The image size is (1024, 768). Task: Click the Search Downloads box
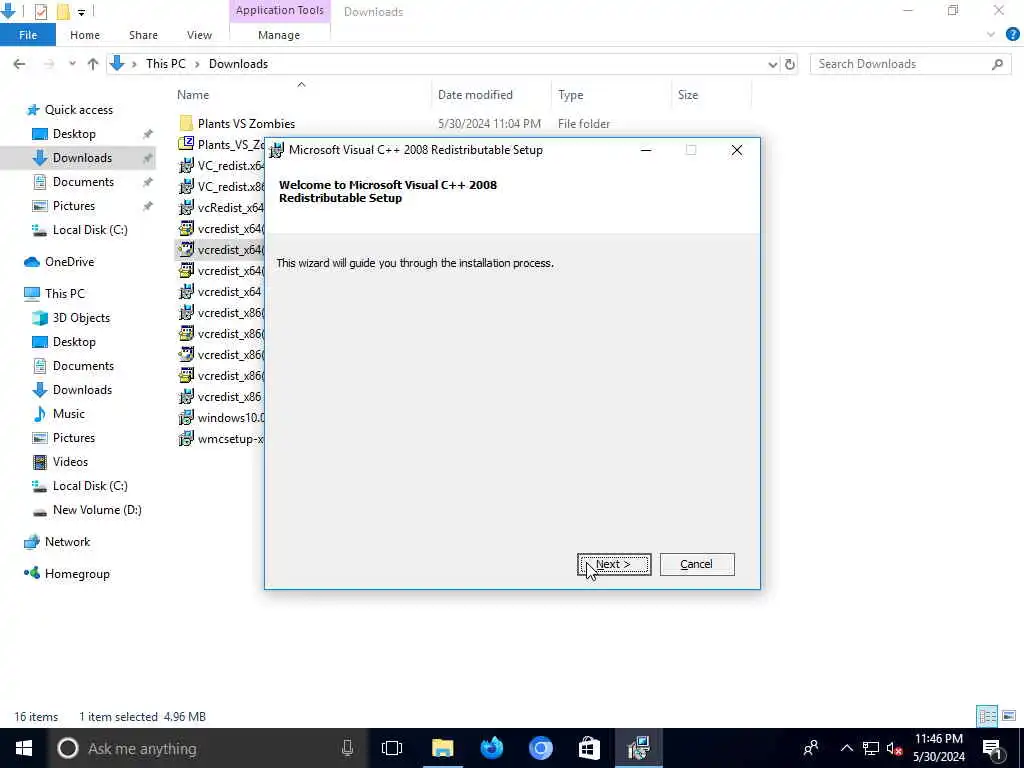[x=910, y=64]
